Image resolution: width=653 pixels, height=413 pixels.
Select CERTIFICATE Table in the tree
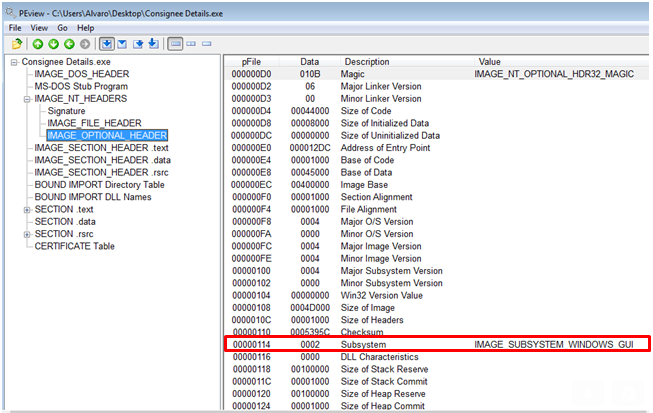(75, 246)
